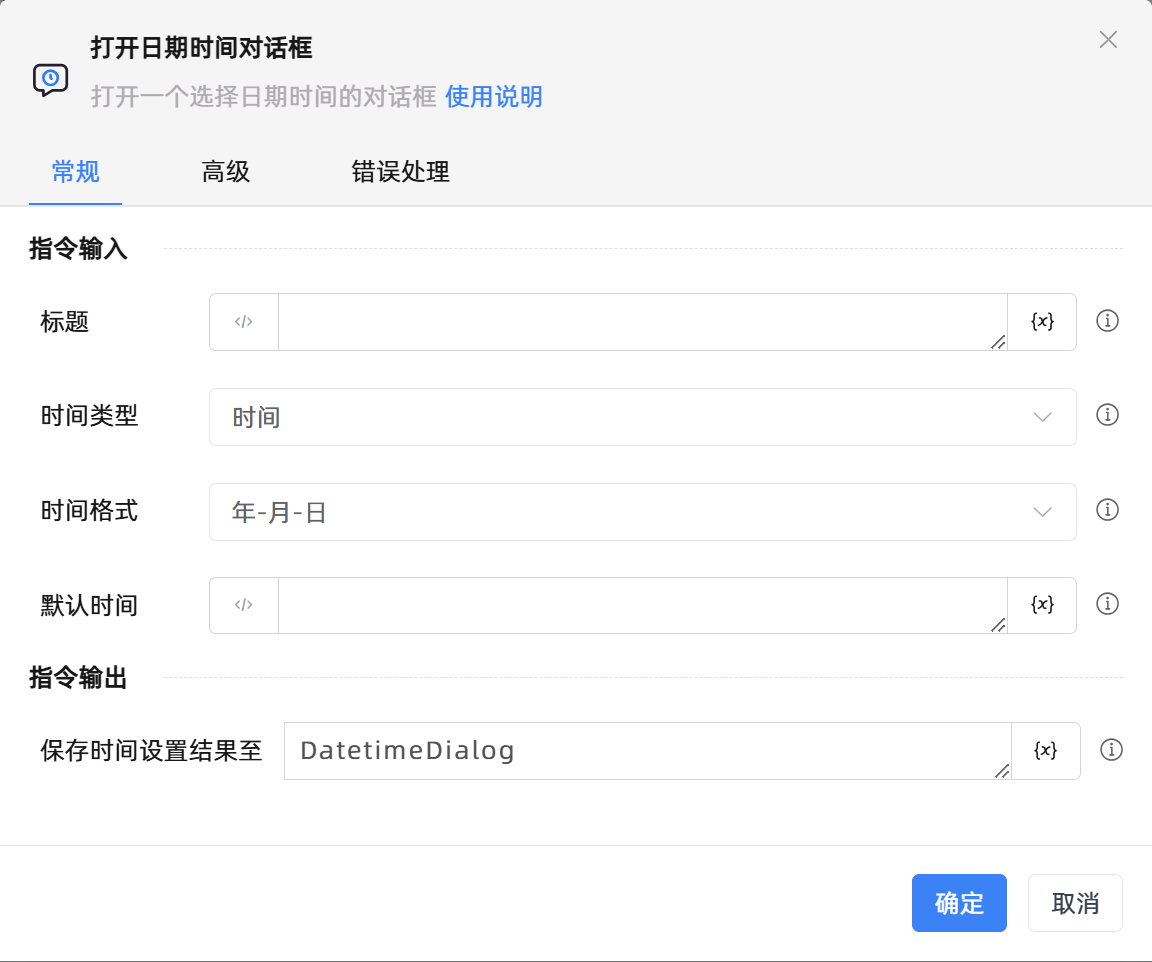The width and height of the screenshot is (1152, 962).
Task: Confirm with the 确定 button
Action: click(959, 902)
